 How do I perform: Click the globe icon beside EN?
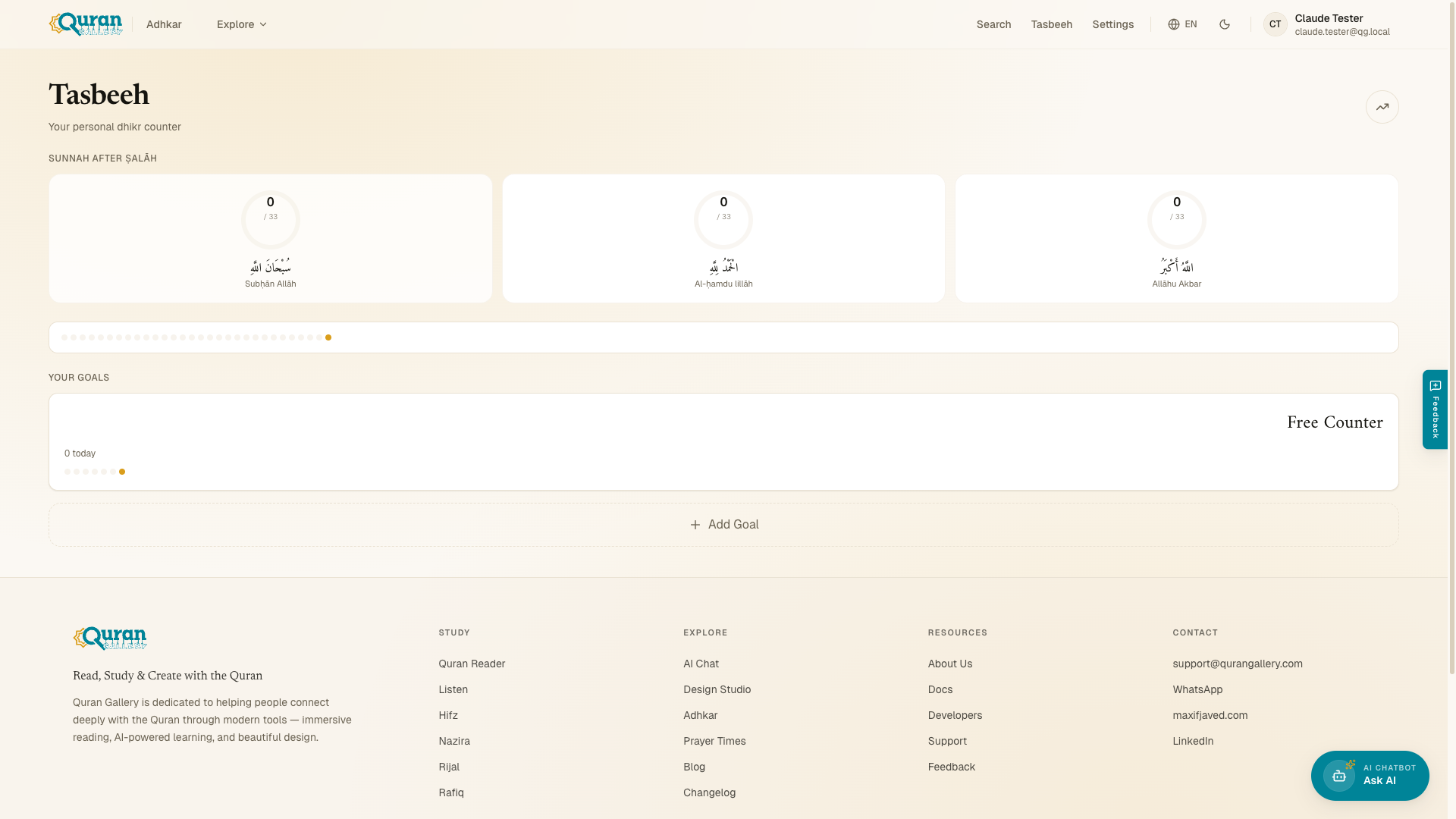[x=1174, y=24]
